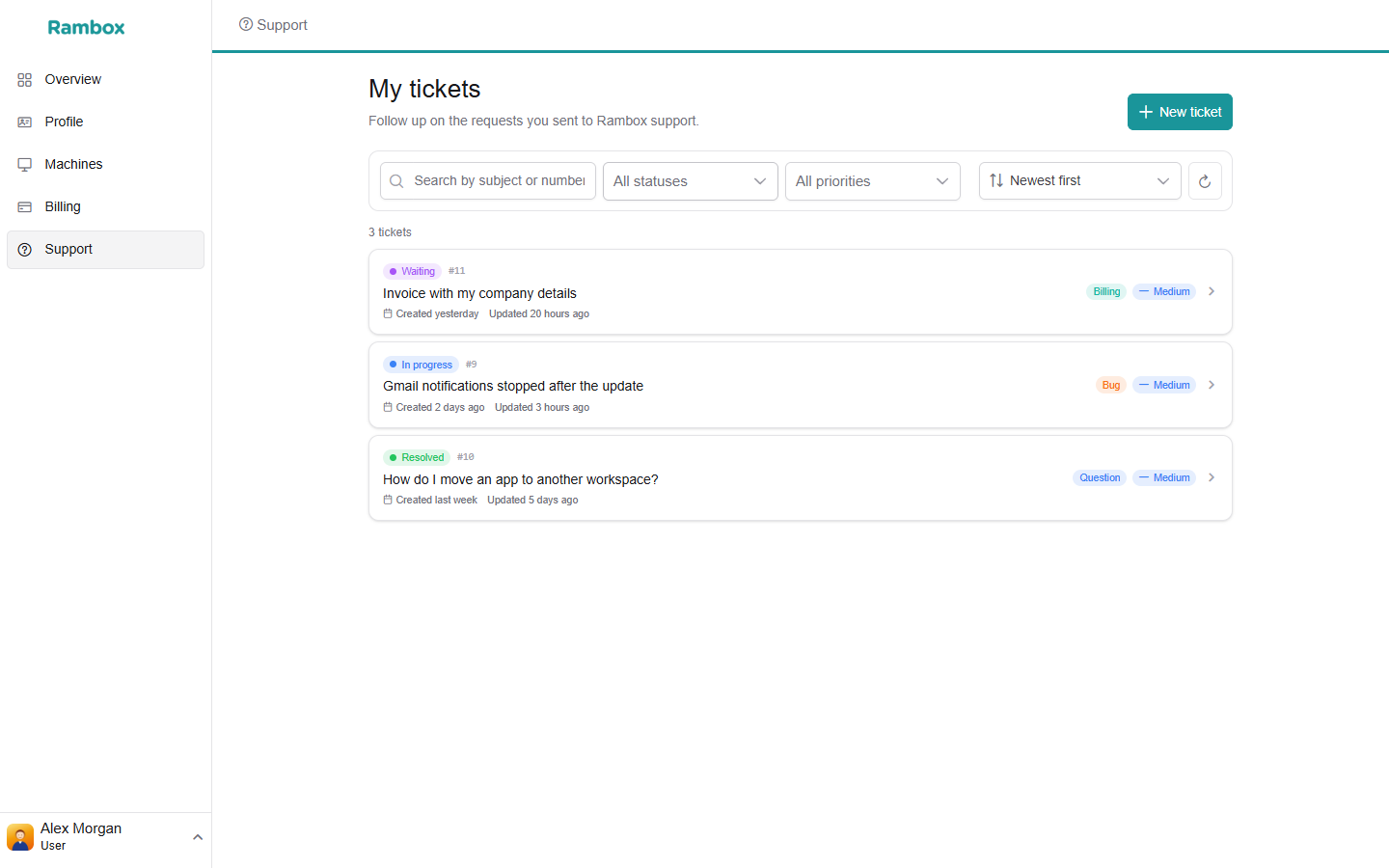The height and width of the screenshot is (868, 1389).
Task: Click chevron arrow on Invoice ticket
Action: click(x=1212, y=291)
